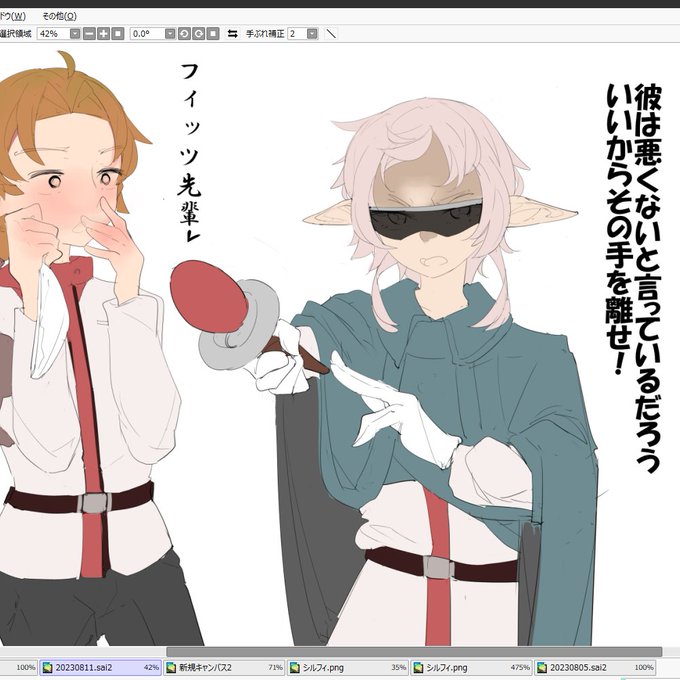This screenshot has width=680, height=680.
Task: Toggle the straight line drawing mode icon
Action: [331, 34]
